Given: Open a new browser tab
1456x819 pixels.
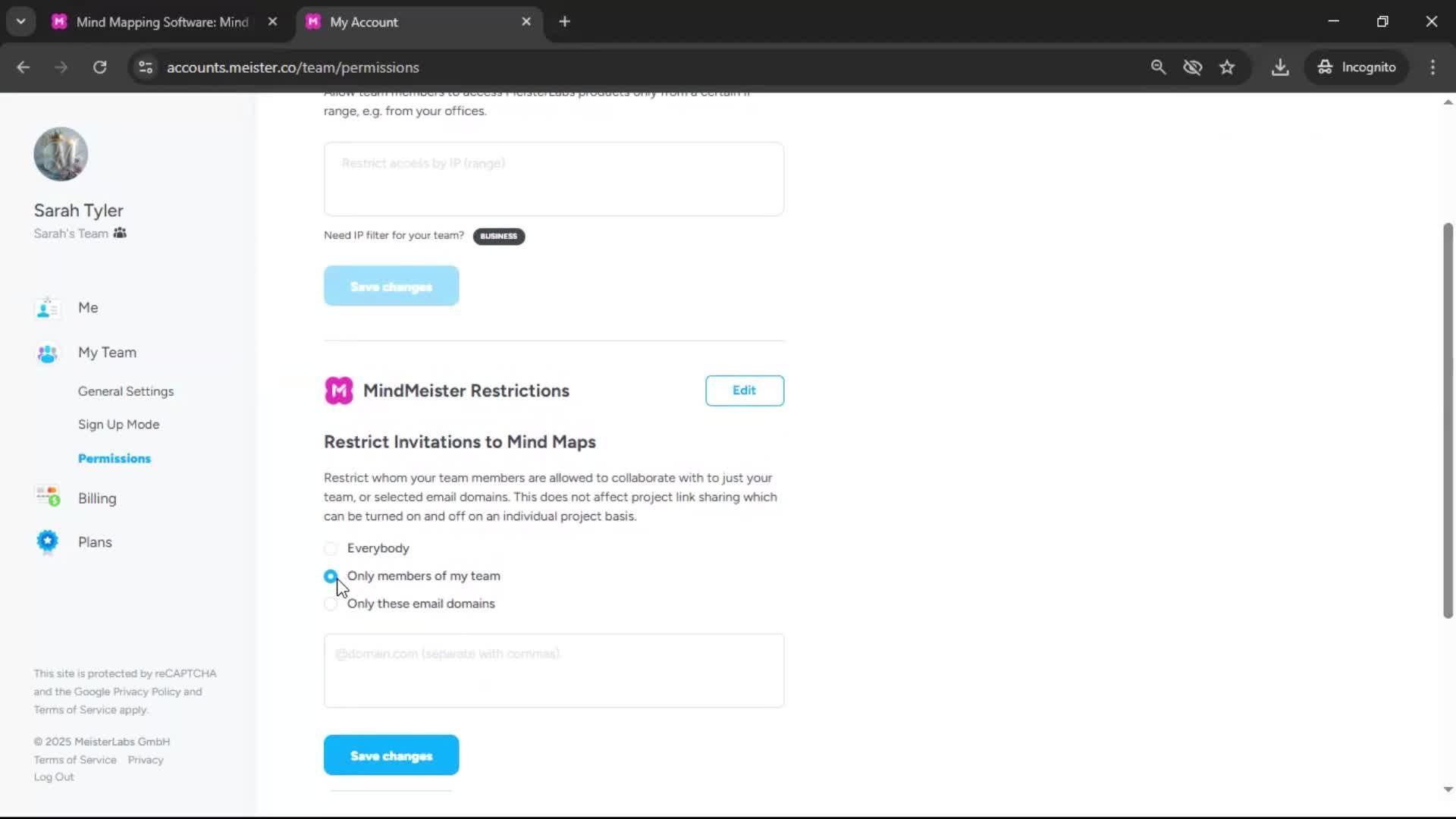Looking at the screenshot, I should [x=564, y=22].
